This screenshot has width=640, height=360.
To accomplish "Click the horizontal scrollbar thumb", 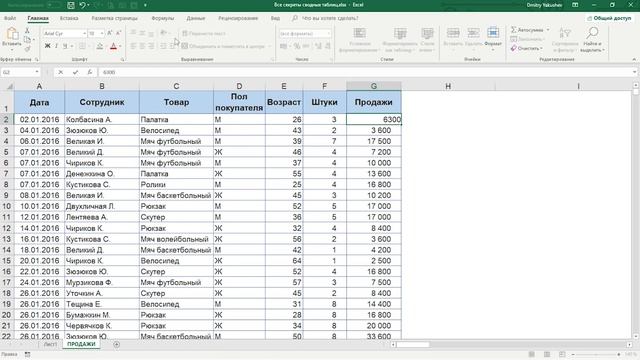I will 413,344.
